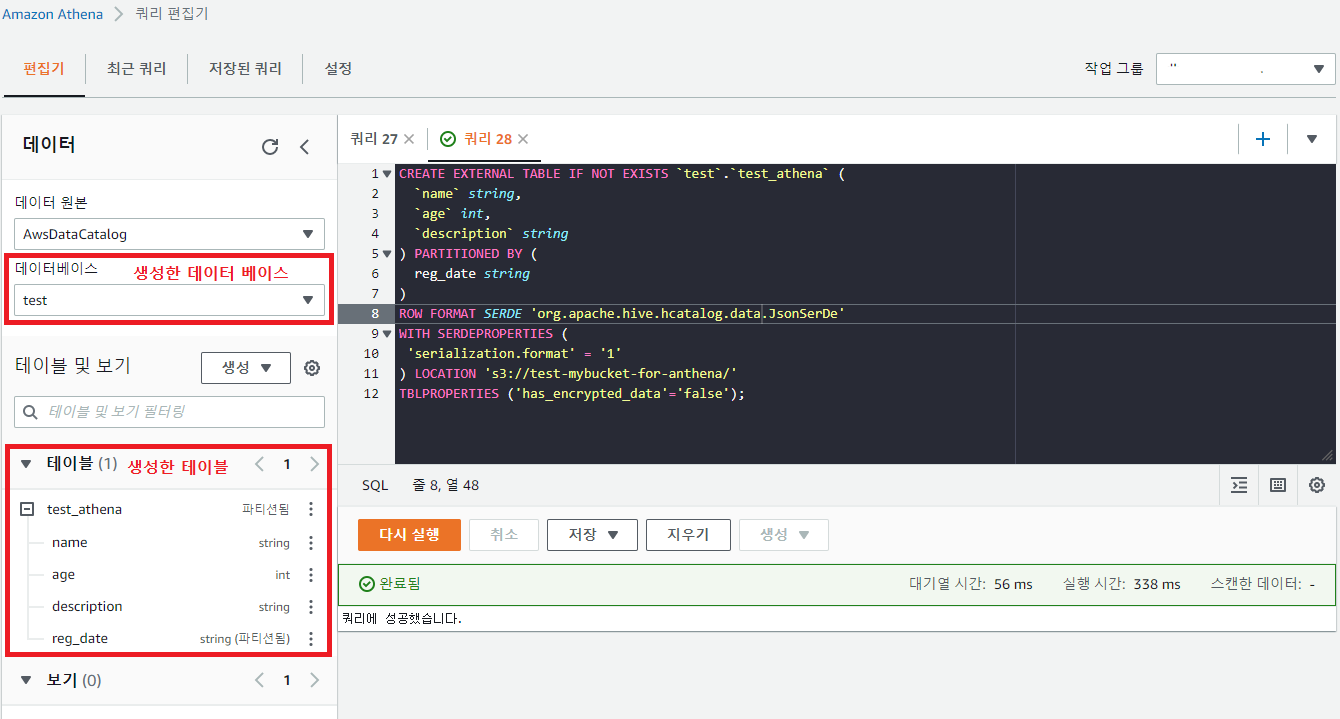
Task: Open actions menu for age column
Action: coord(311,575)
